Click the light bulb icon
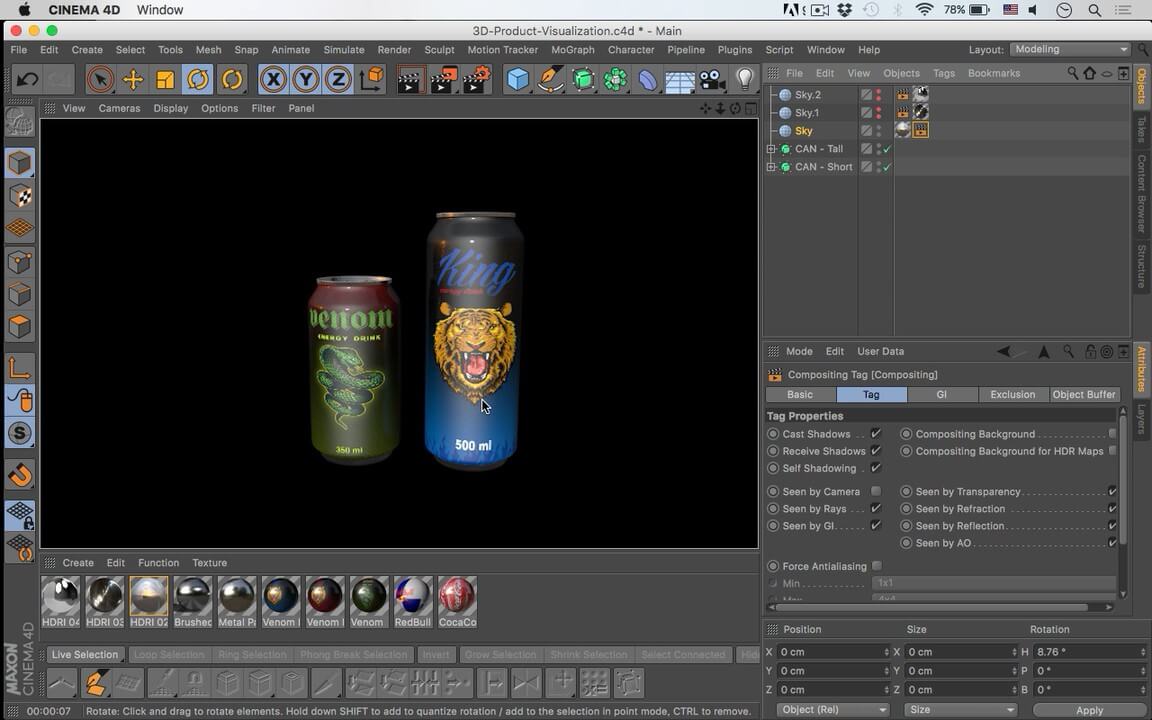The width and height of the screenshot is (1152, 720). [744, 79]
